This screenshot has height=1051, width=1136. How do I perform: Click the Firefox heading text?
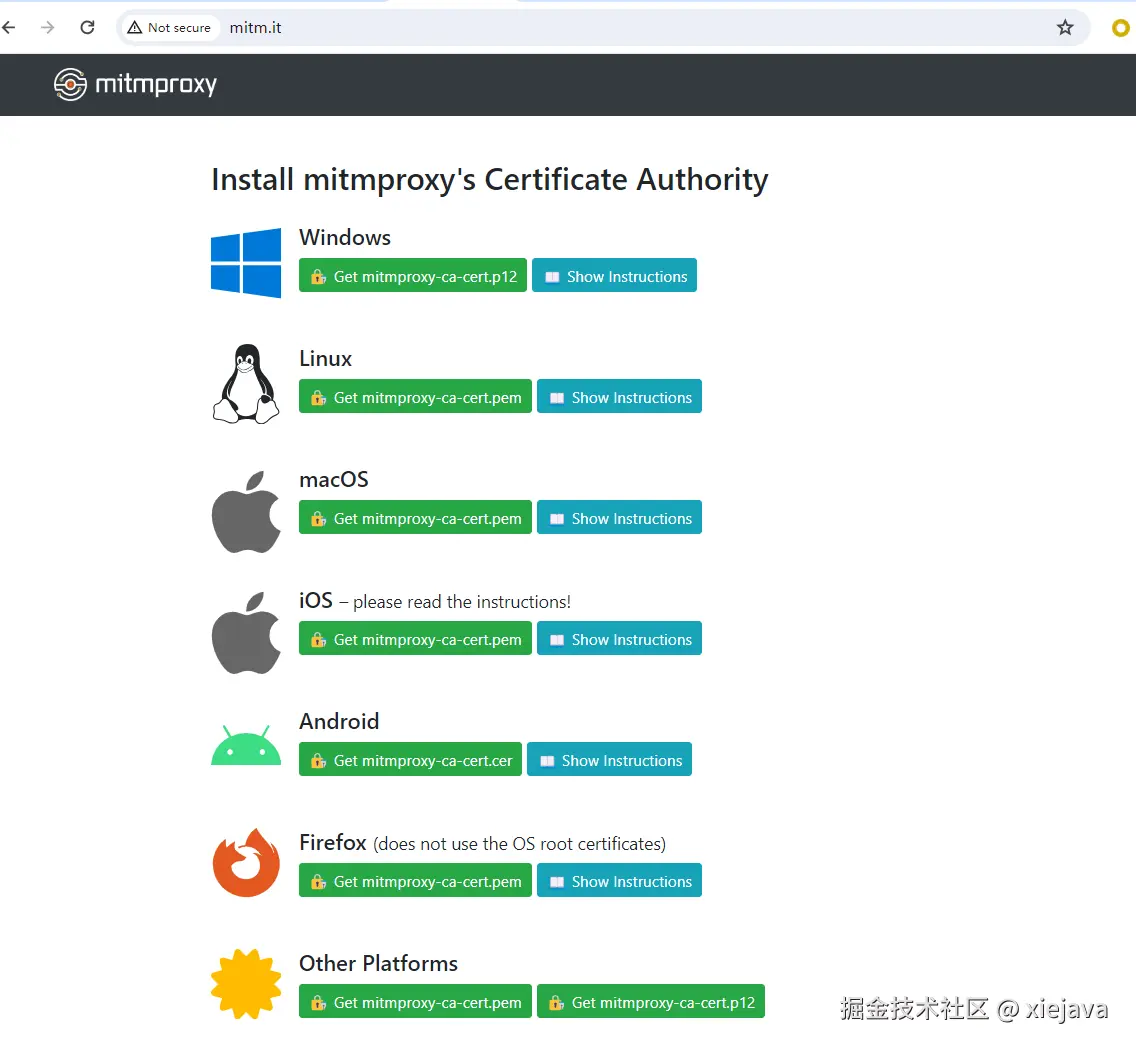pos(333,842)
